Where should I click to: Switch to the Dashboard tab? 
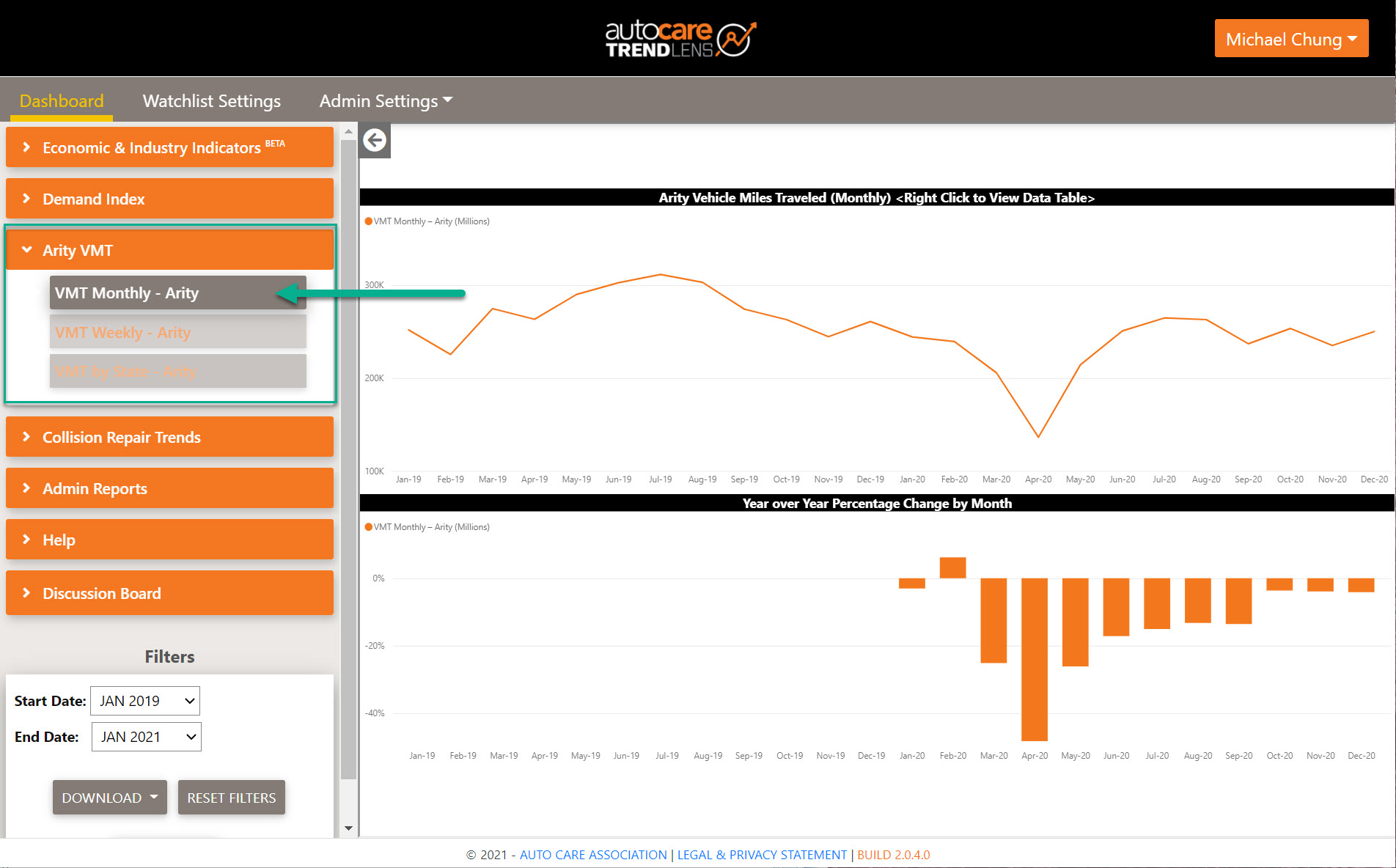coord(62,101)
